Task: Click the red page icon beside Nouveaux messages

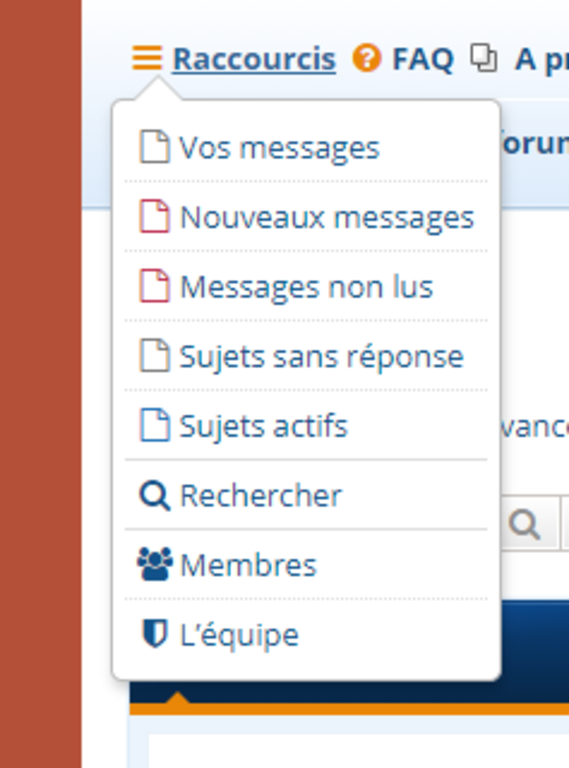Action: pos(155,216)
